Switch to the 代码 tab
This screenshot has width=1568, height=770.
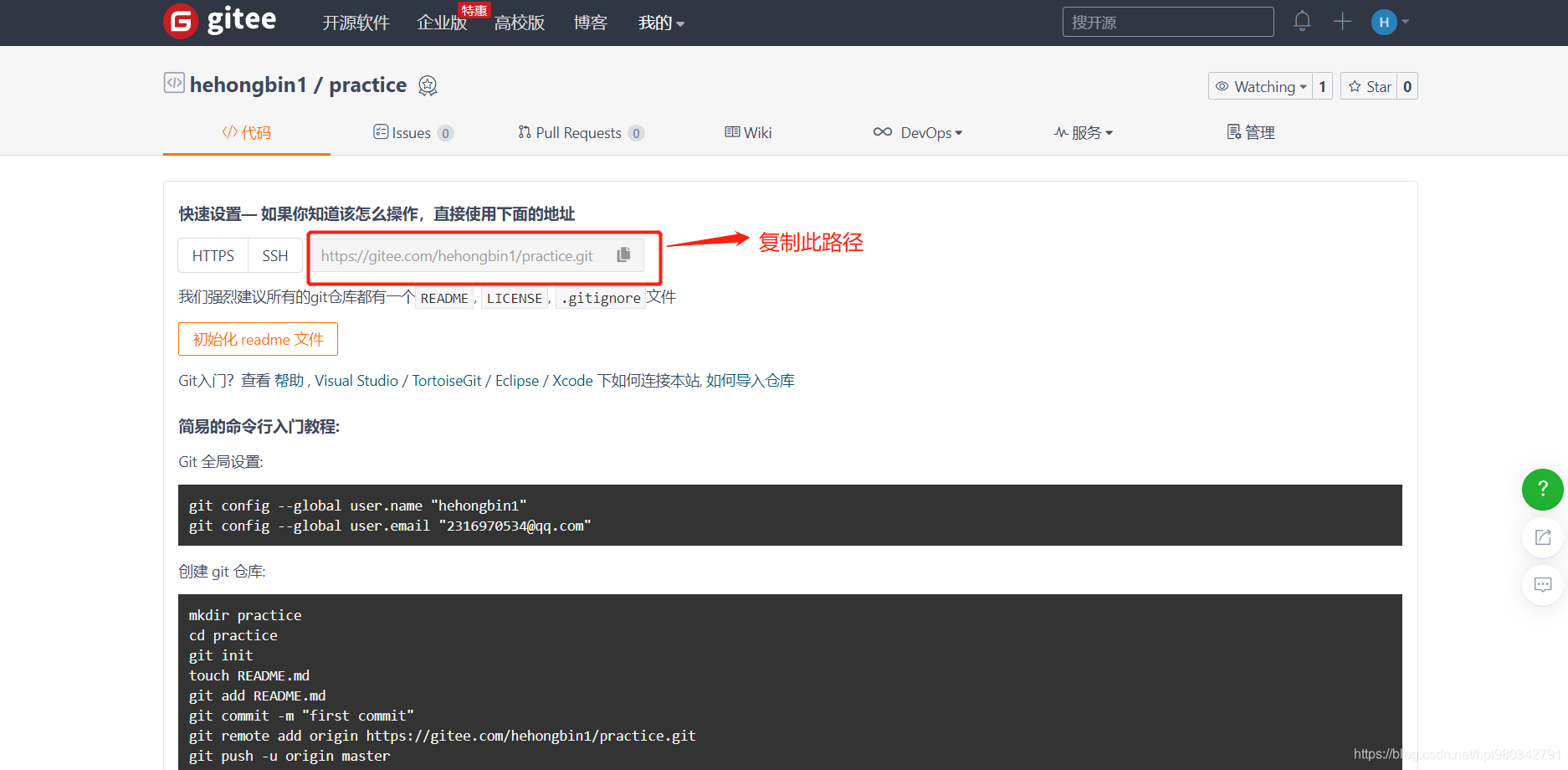247,132
